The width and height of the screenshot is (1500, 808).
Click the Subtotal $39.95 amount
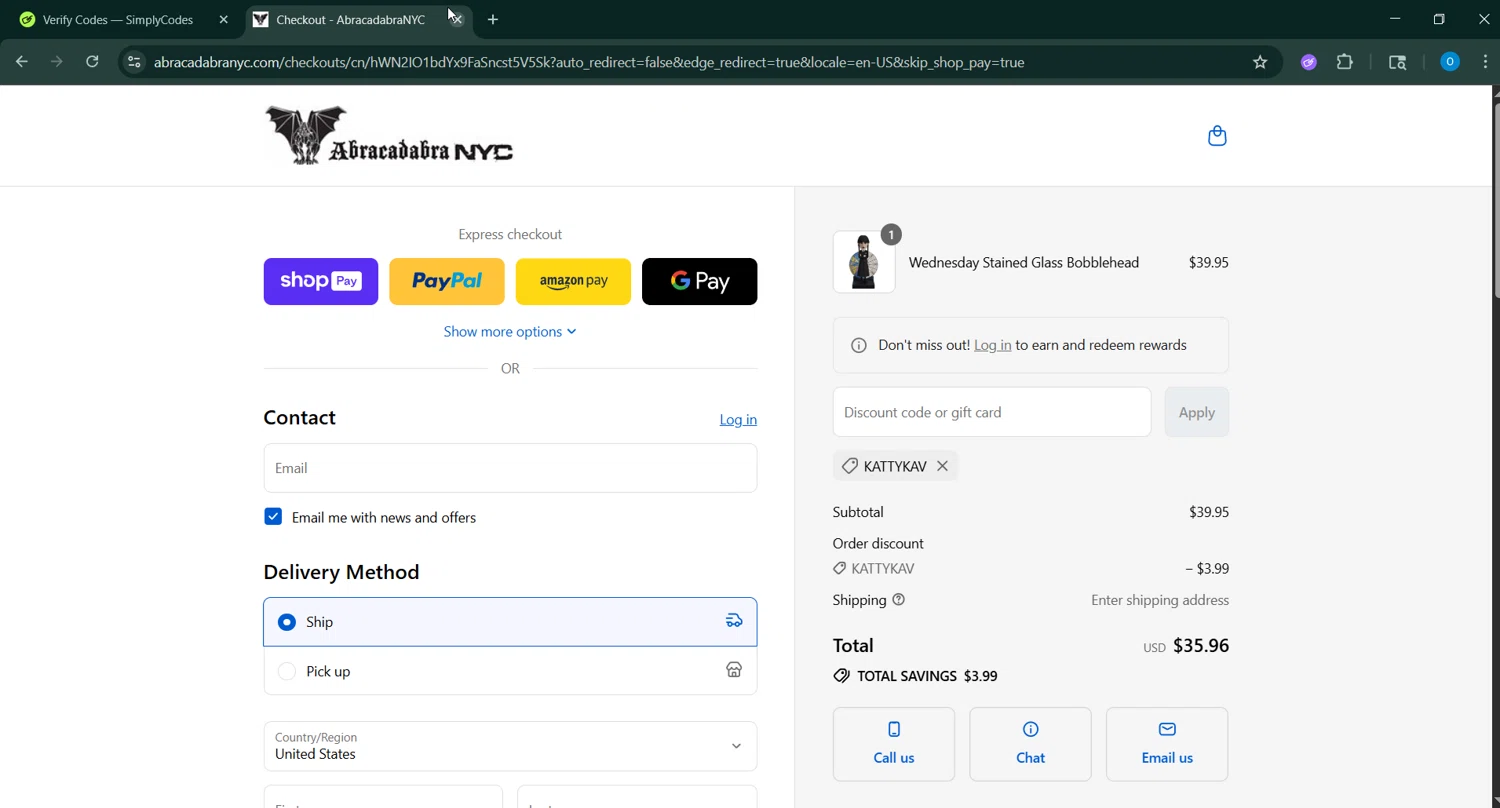[1209, 512]
